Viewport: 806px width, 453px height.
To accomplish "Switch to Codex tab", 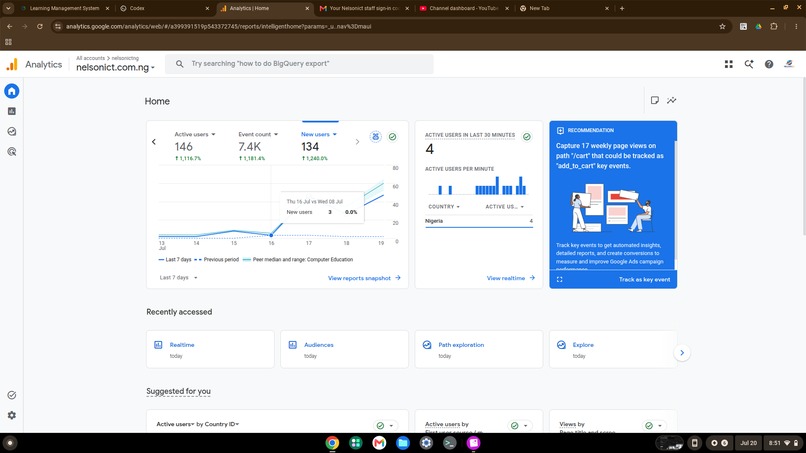I will pyautogui.click(x=164, y=8).
